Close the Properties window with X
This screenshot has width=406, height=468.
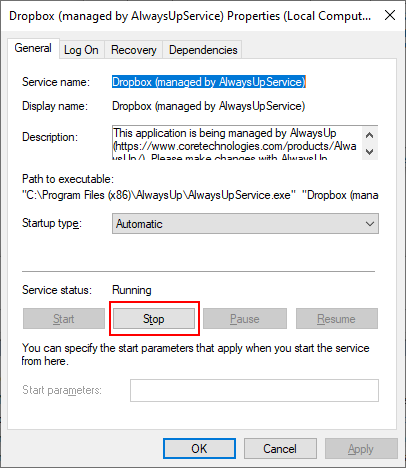pos(390,15)
